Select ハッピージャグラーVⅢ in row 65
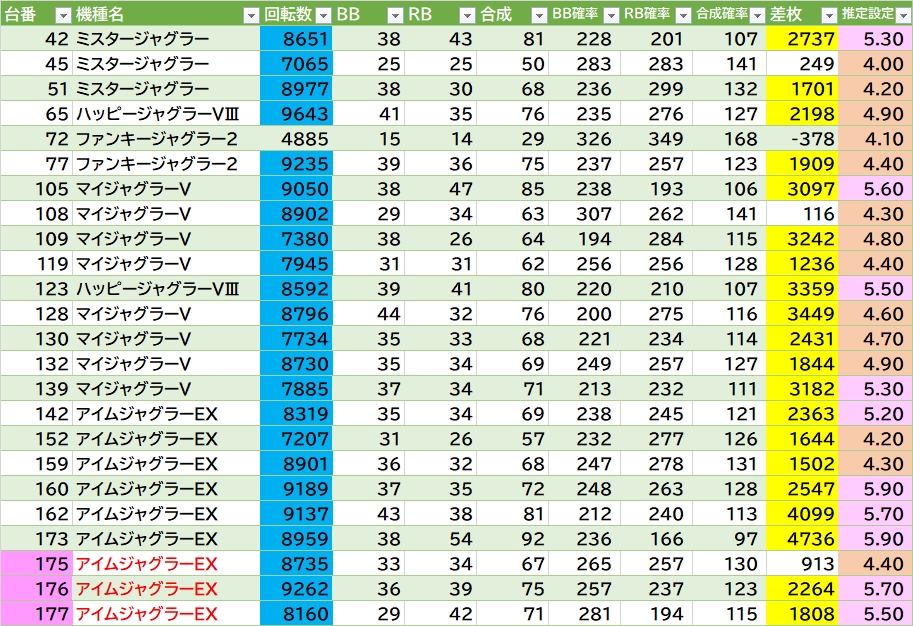 (166, 114)
